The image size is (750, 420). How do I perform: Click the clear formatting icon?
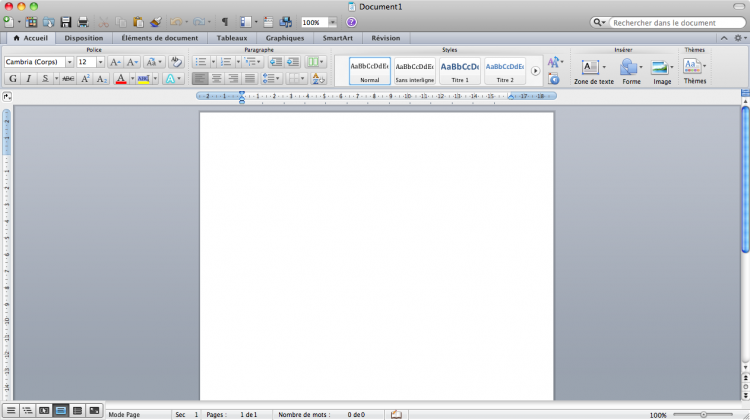[x=176, y=62]
